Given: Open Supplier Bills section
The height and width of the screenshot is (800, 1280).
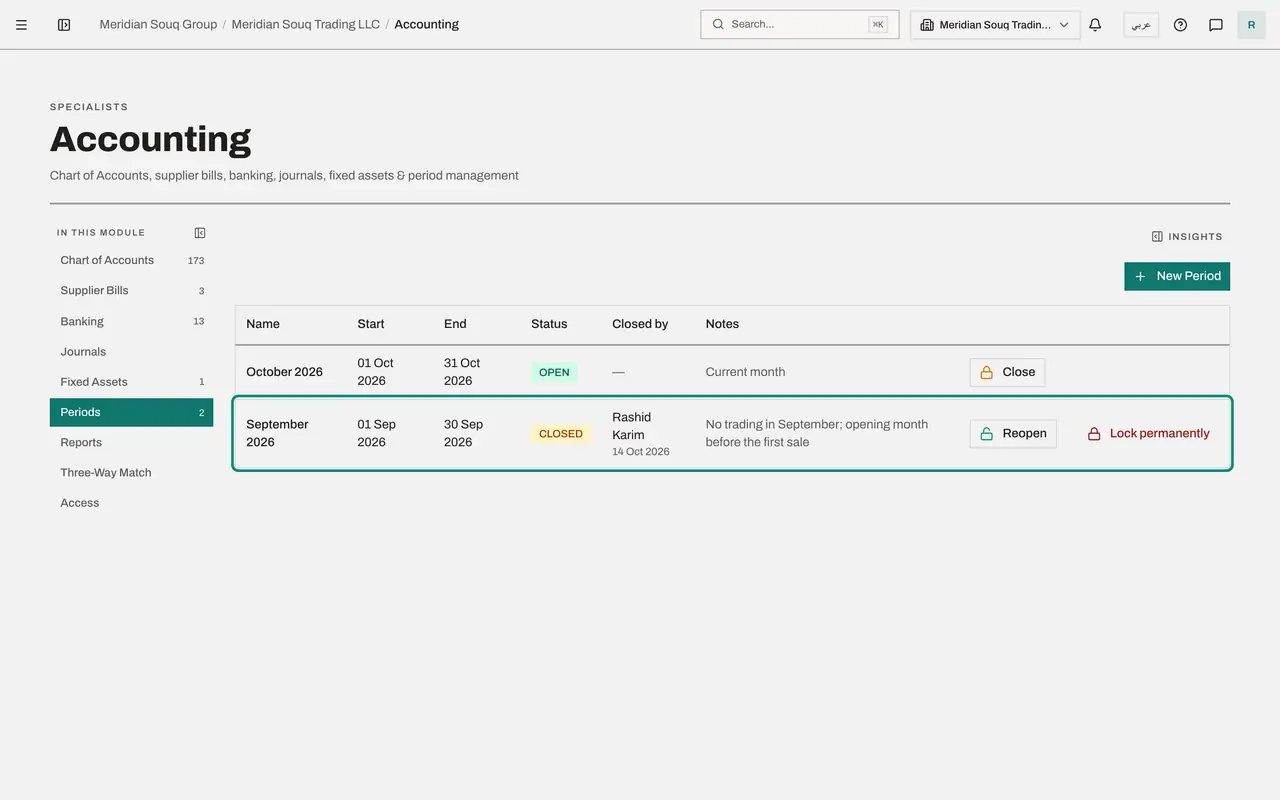Looking at the screenshot, I should [x=131, y=291].
